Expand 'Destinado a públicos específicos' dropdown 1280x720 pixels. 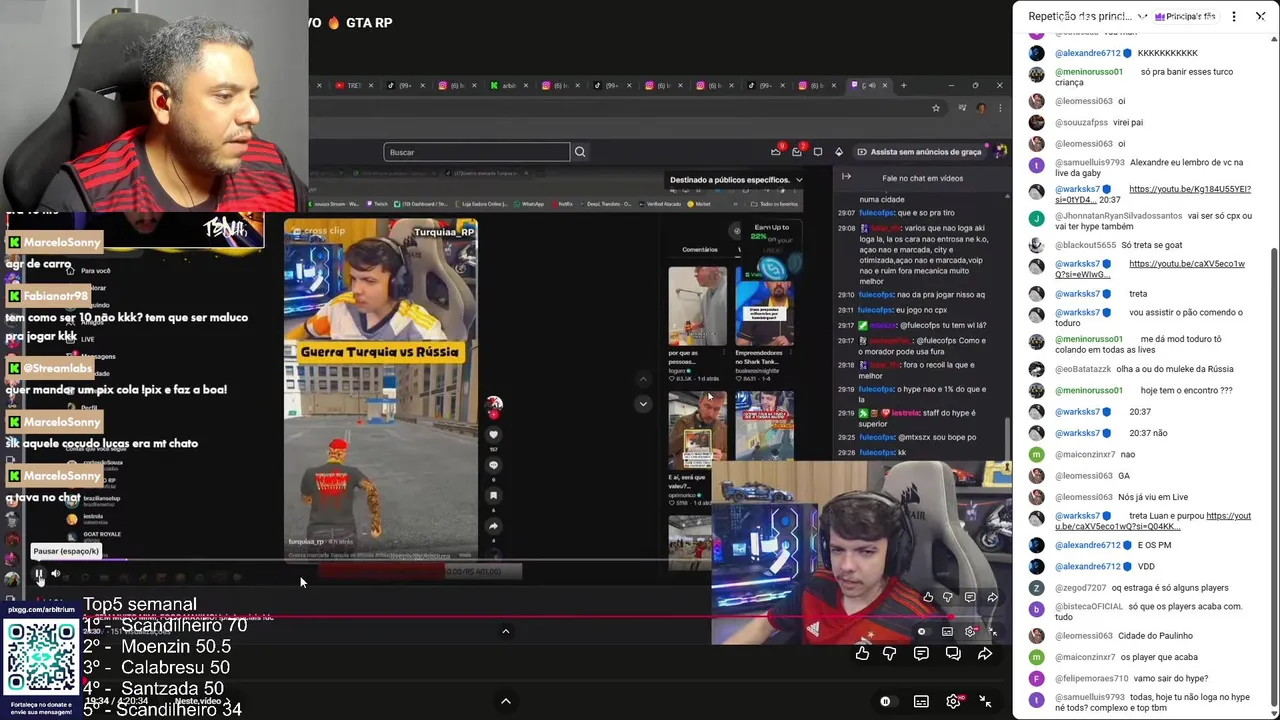pyautogui.click(x=736, y=180)
